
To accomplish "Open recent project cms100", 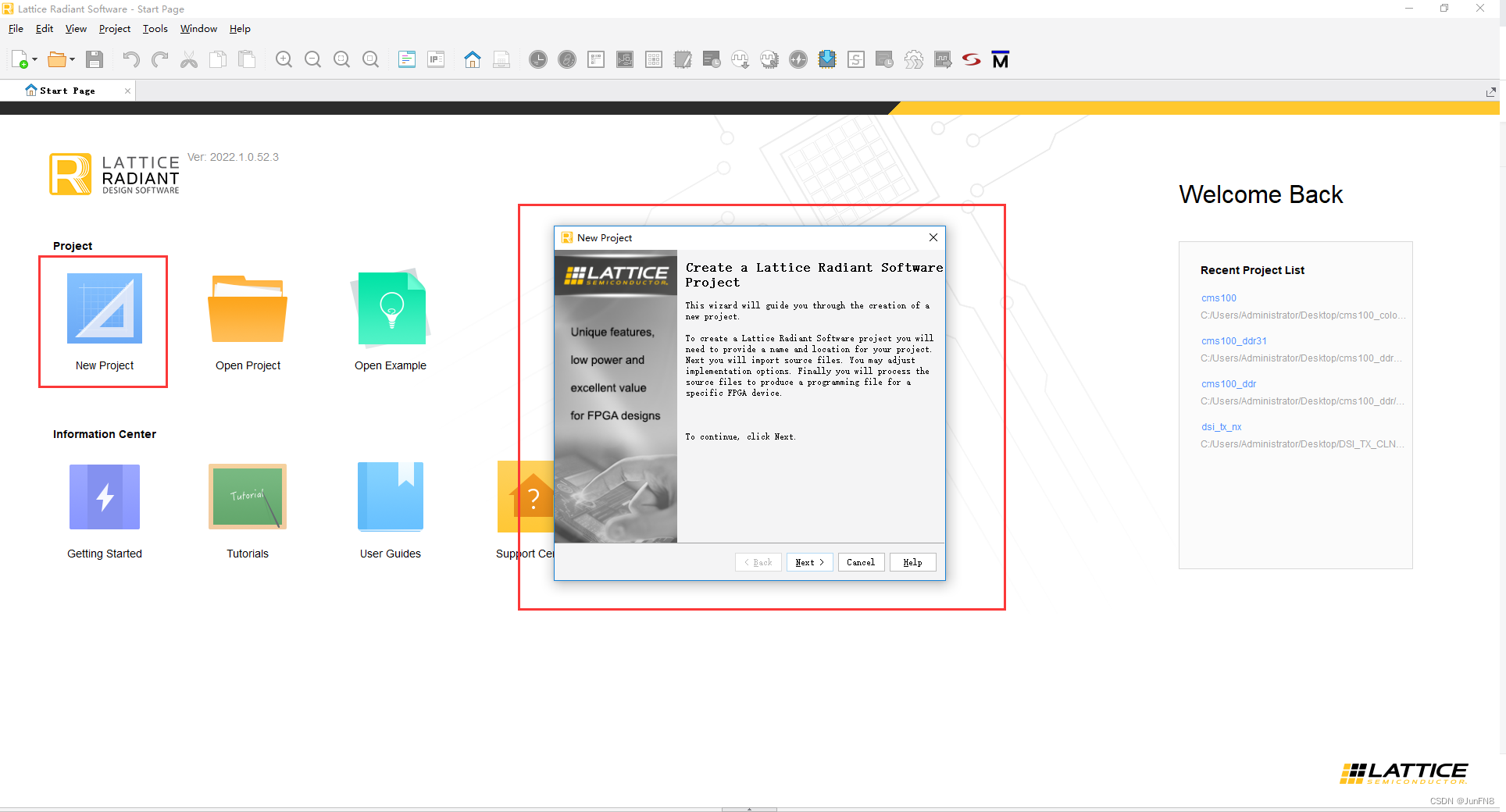I will click(x=1219, y=298).
